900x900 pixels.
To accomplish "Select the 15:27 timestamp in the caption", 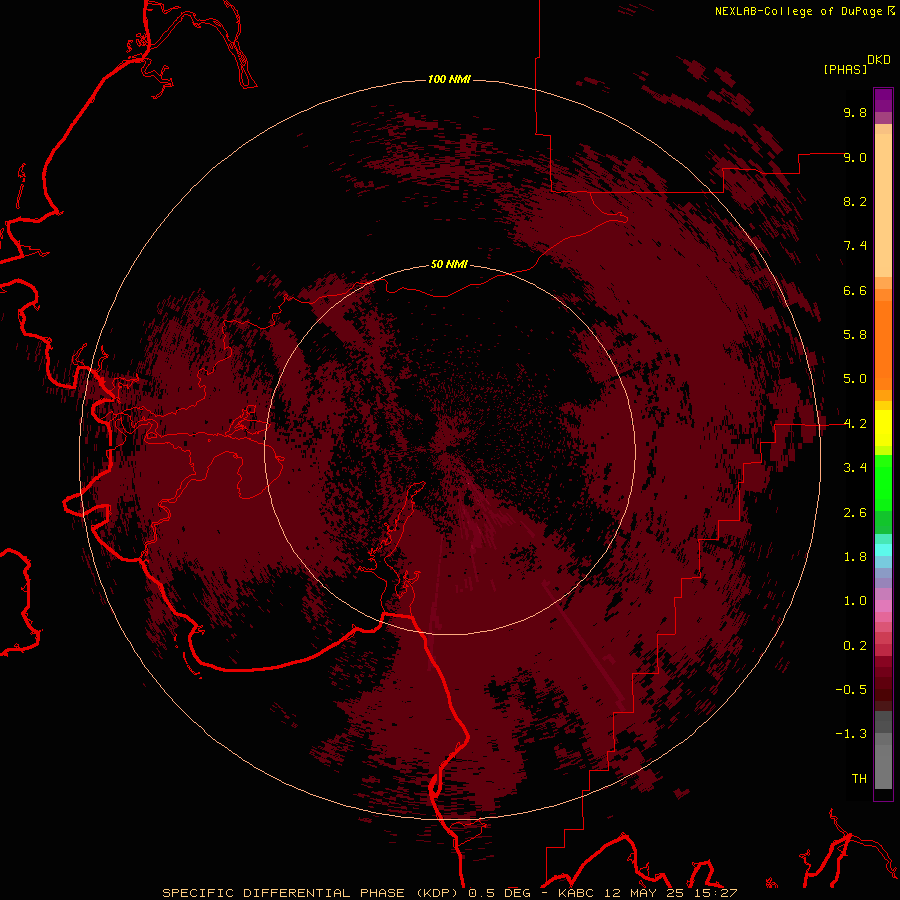I will pos(715,893).
